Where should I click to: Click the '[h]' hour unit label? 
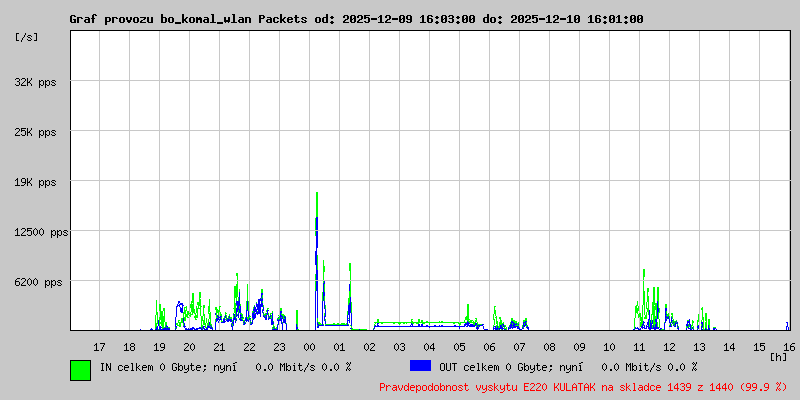coord(779,357)
